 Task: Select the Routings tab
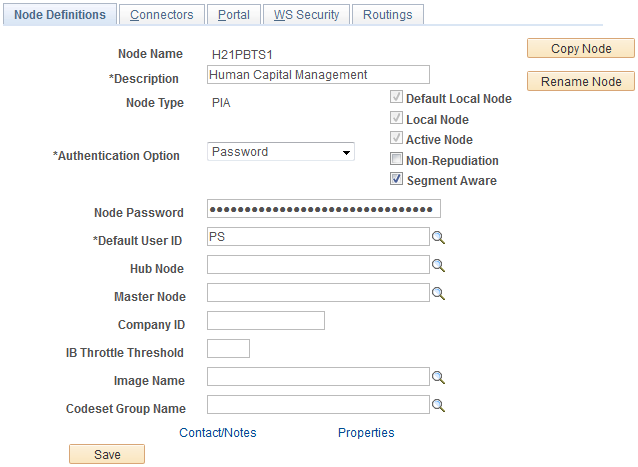(x=389, y=15)
